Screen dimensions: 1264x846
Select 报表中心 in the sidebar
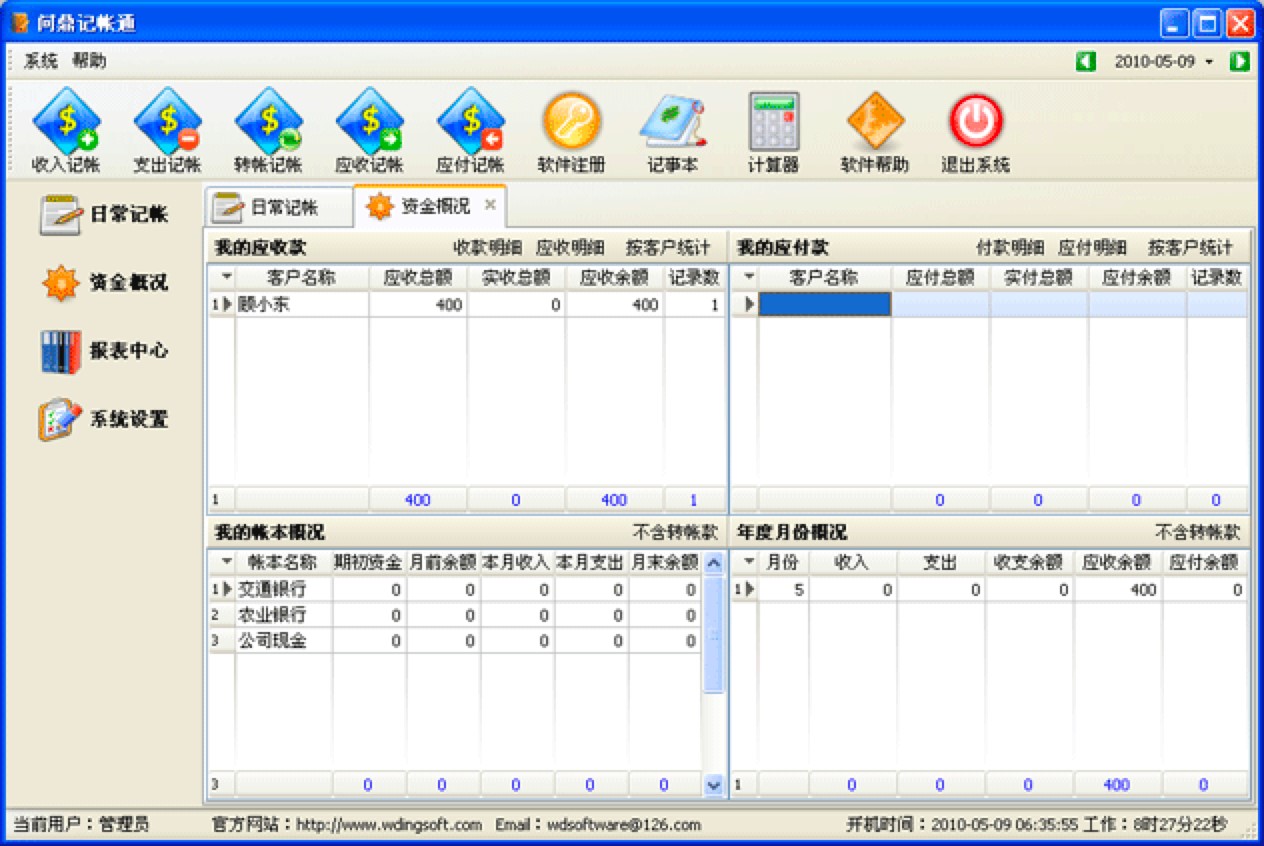(105, 351)
